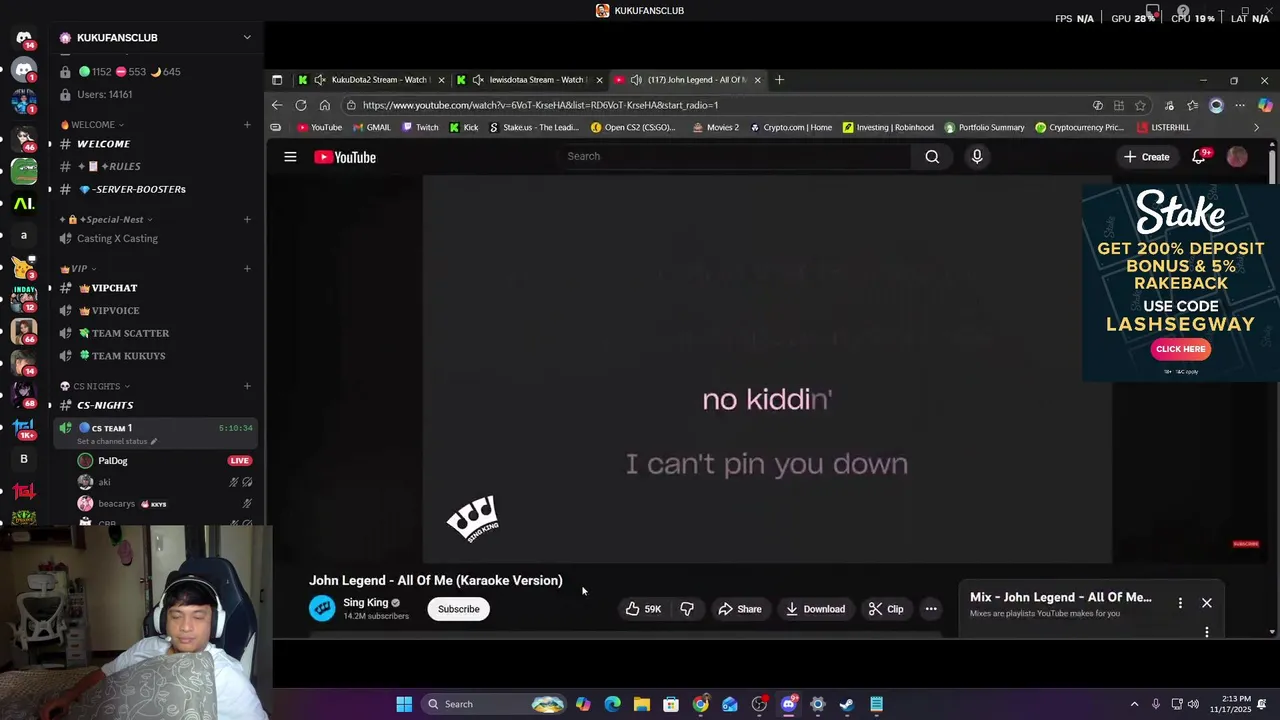Unmute the KukuDota2 Stream tab audio
Image resolution: width=1280 pixels, height=720 pixels.
pos(319,80)
